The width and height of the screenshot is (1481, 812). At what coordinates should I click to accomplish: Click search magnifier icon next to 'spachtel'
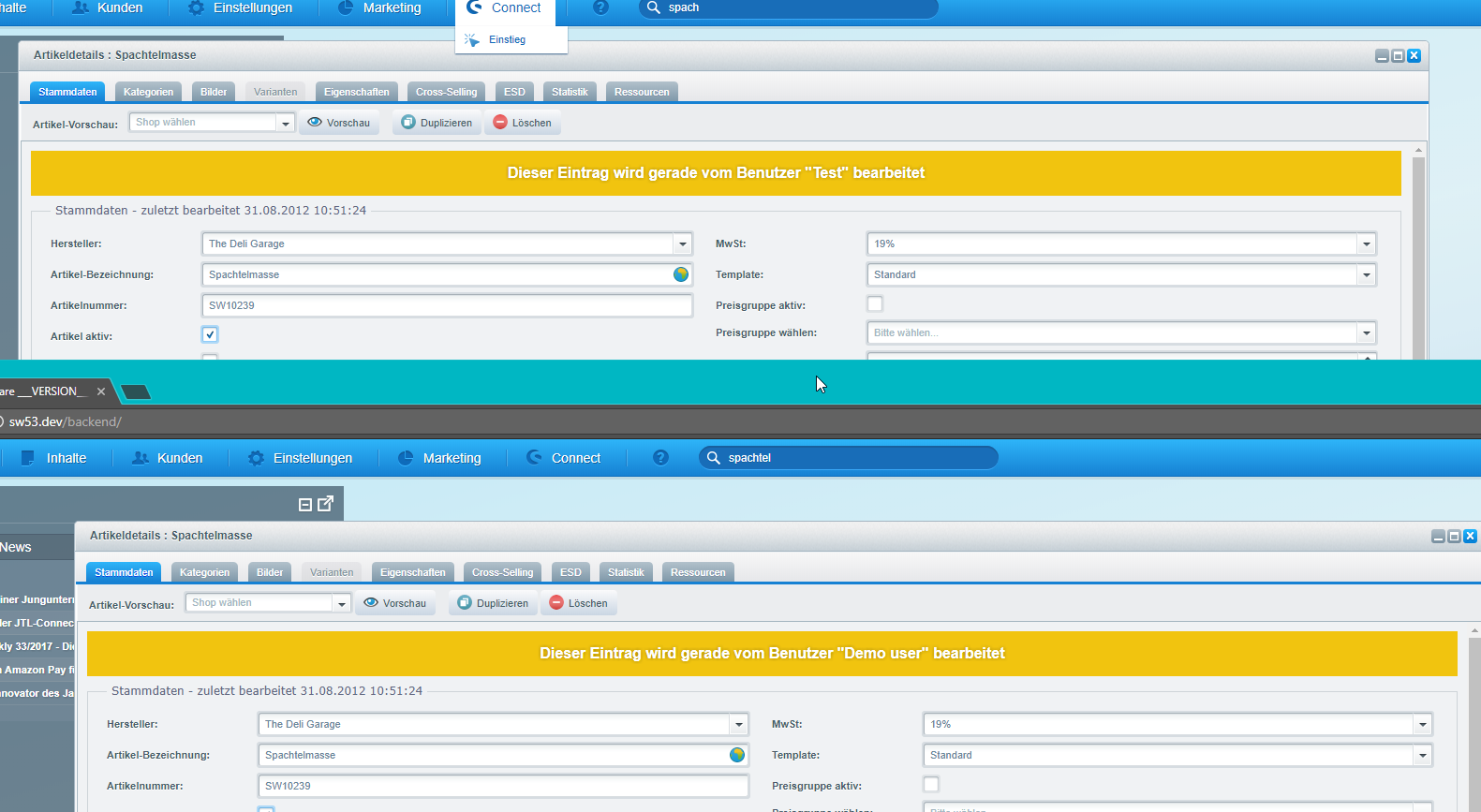[713, 458]
